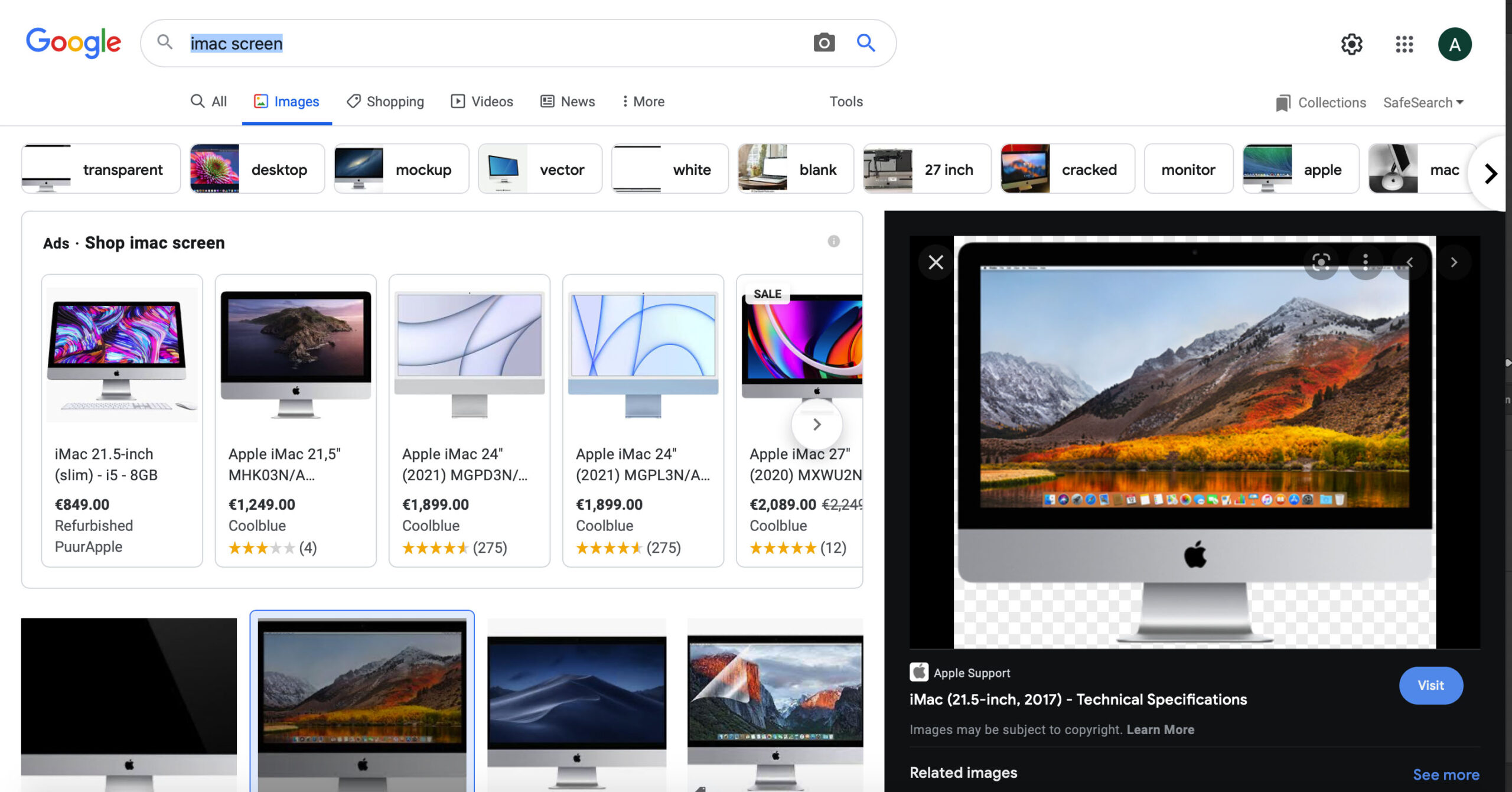Select the transparent suggestion chip

pyautogui.click(x=101, y=169)
